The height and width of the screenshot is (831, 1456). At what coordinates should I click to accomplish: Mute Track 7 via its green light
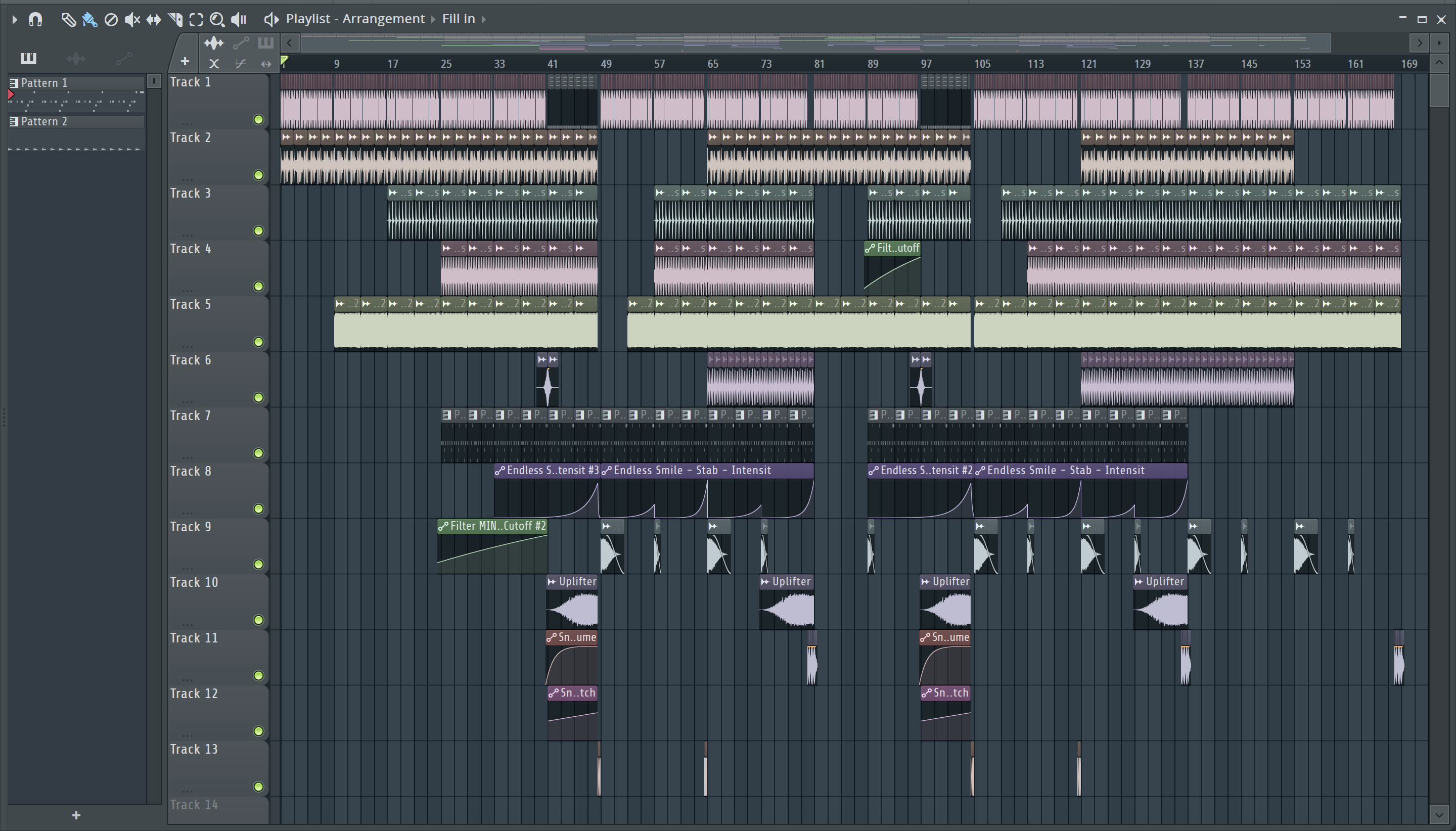pyautogui.click(x=258, y=453)
